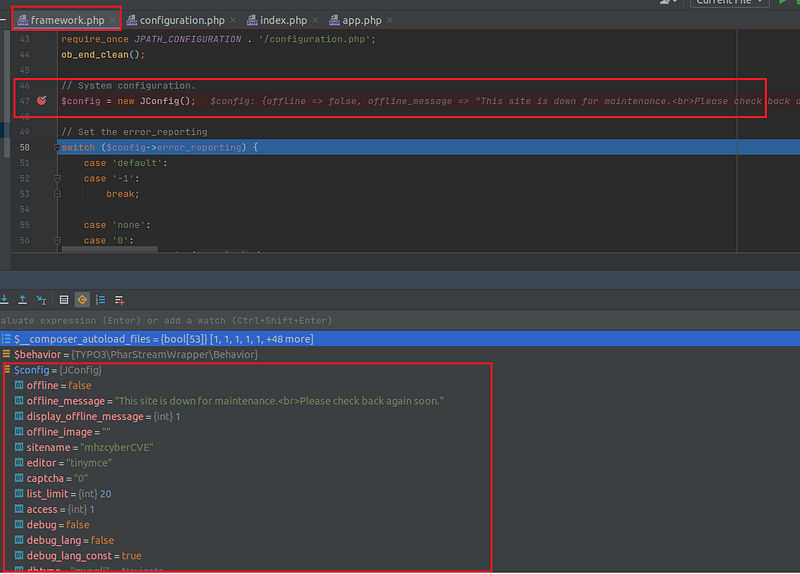800x574 pixels.
Task: Toggle the orange watches view icon
Action: tap(82, 299)
